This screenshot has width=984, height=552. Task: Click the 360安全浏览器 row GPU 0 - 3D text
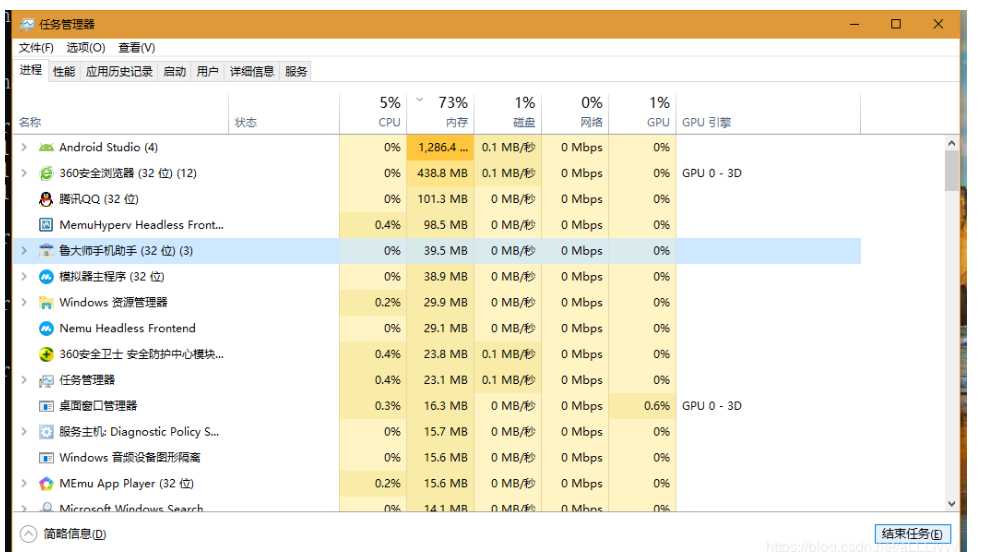[712, 173]
